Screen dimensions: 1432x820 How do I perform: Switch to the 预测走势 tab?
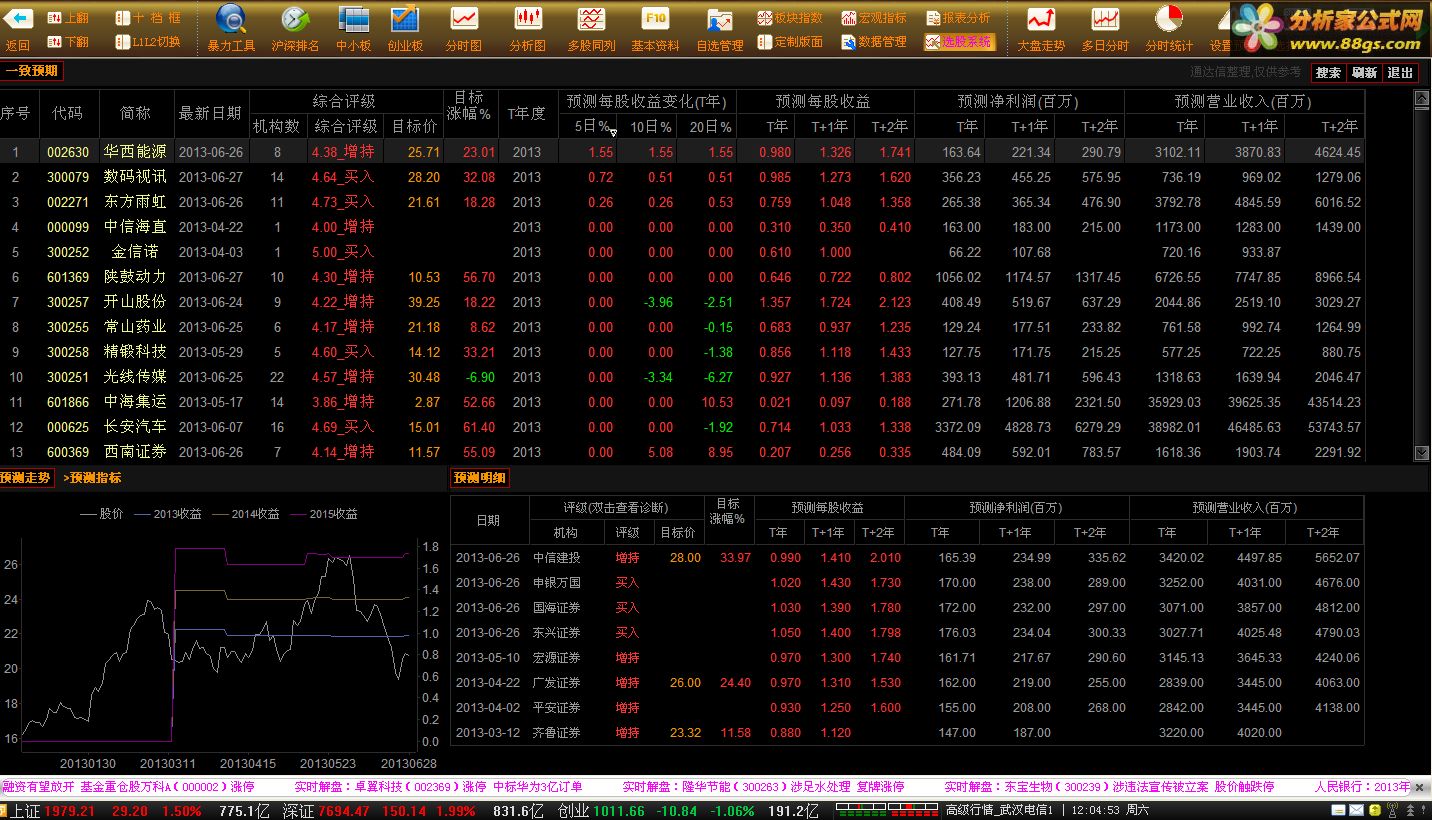tap(26, 478)
